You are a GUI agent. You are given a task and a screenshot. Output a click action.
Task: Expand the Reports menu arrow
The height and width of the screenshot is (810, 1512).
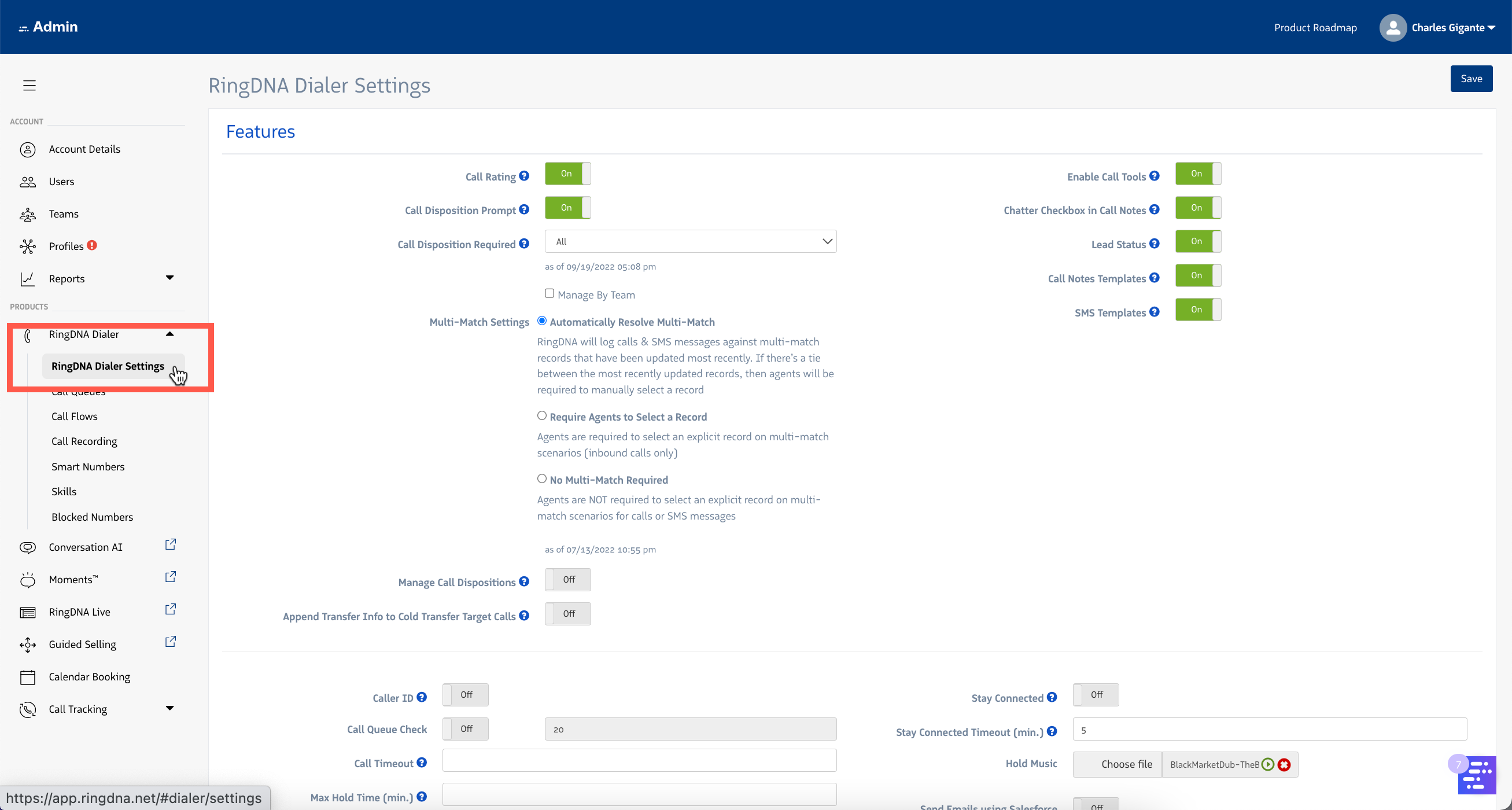point(169,278)
